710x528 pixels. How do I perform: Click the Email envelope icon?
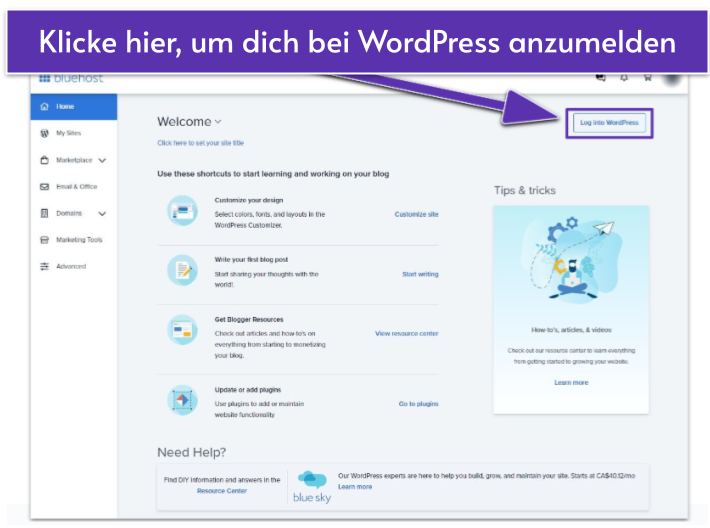click(44, 187)
